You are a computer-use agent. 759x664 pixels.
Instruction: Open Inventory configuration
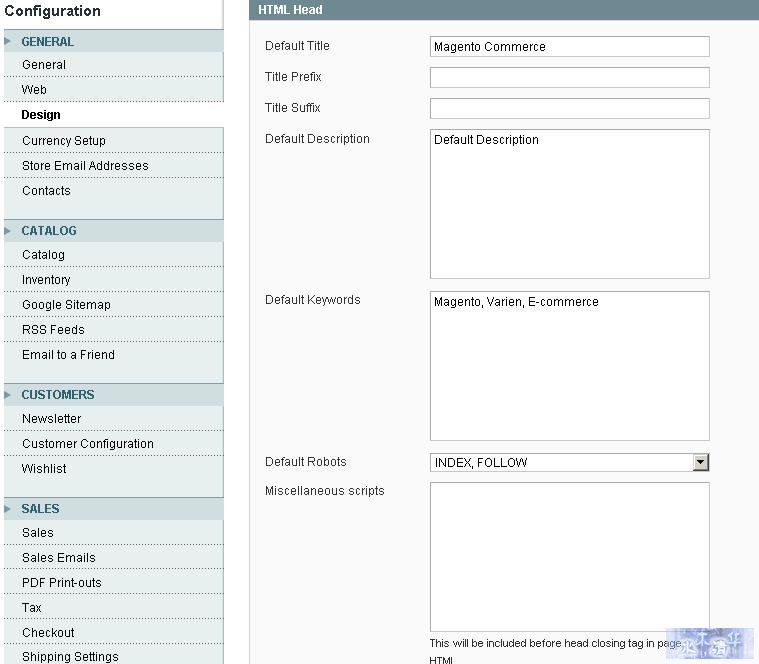click(x=113, y=280)
